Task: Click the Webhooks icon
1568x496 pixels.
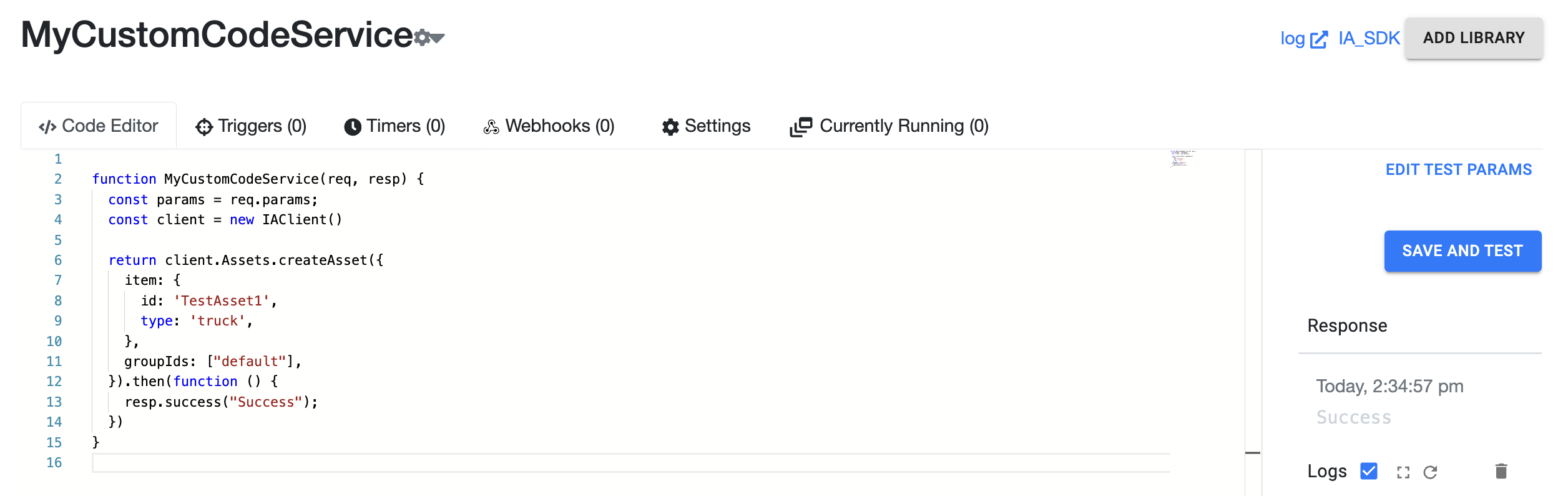Action: click(x=491, y=126)
